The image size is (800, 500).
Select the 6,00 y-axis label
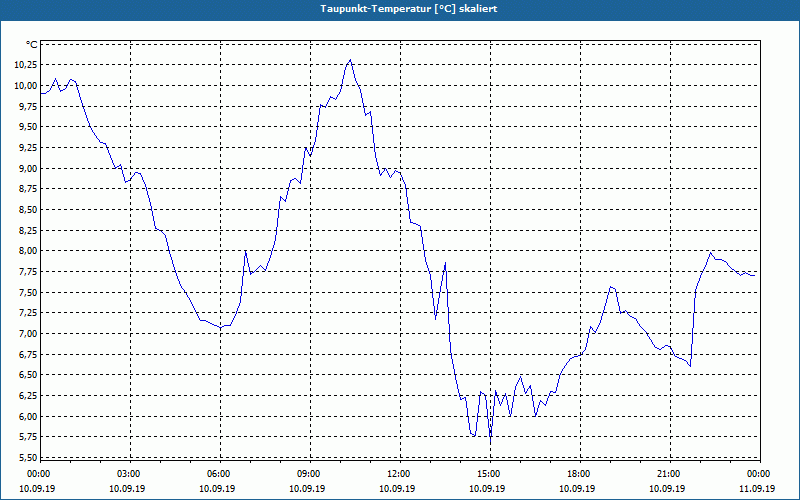[28, 416]
